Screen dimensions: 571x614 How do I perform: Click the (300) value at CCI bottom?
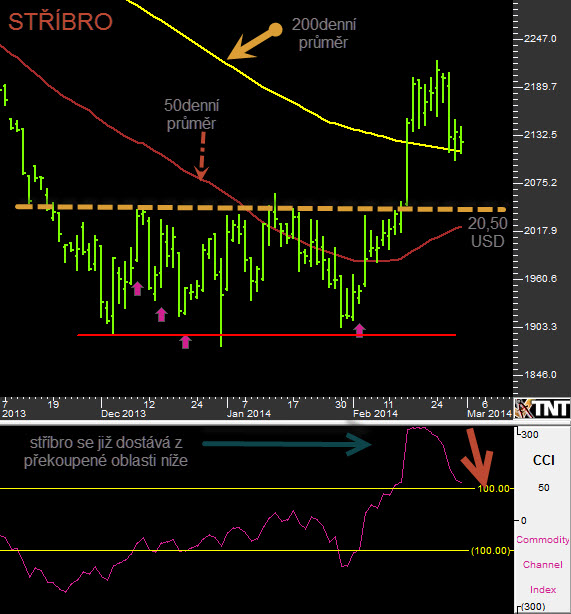coord(533,607)
